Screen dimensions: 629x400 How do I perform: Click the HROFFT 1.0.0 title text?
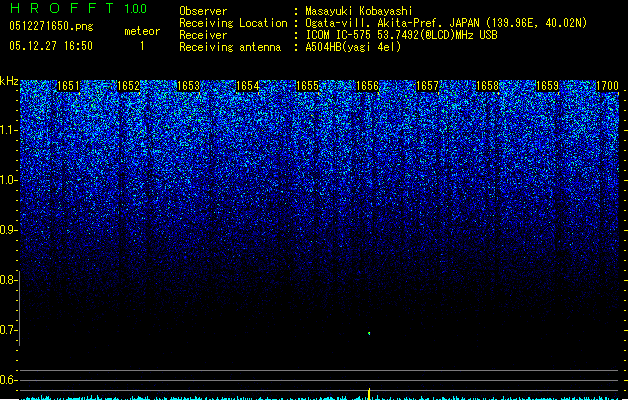point(78,8)
